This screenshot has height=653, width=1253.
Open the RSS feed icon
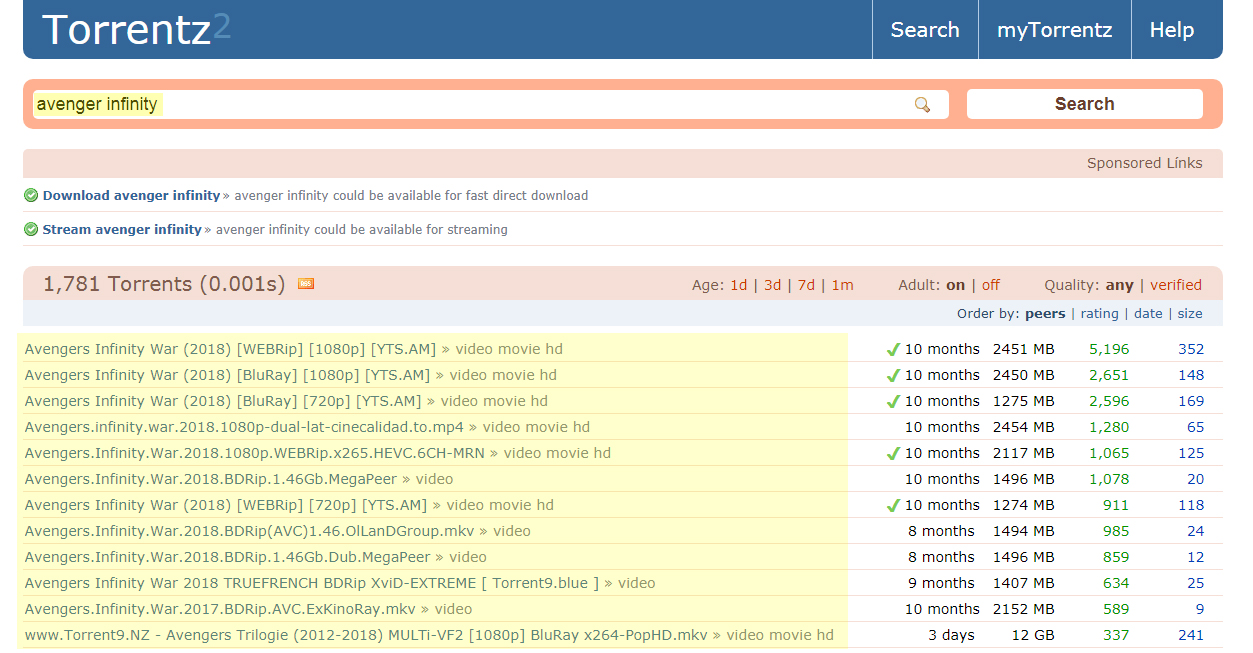306,284
